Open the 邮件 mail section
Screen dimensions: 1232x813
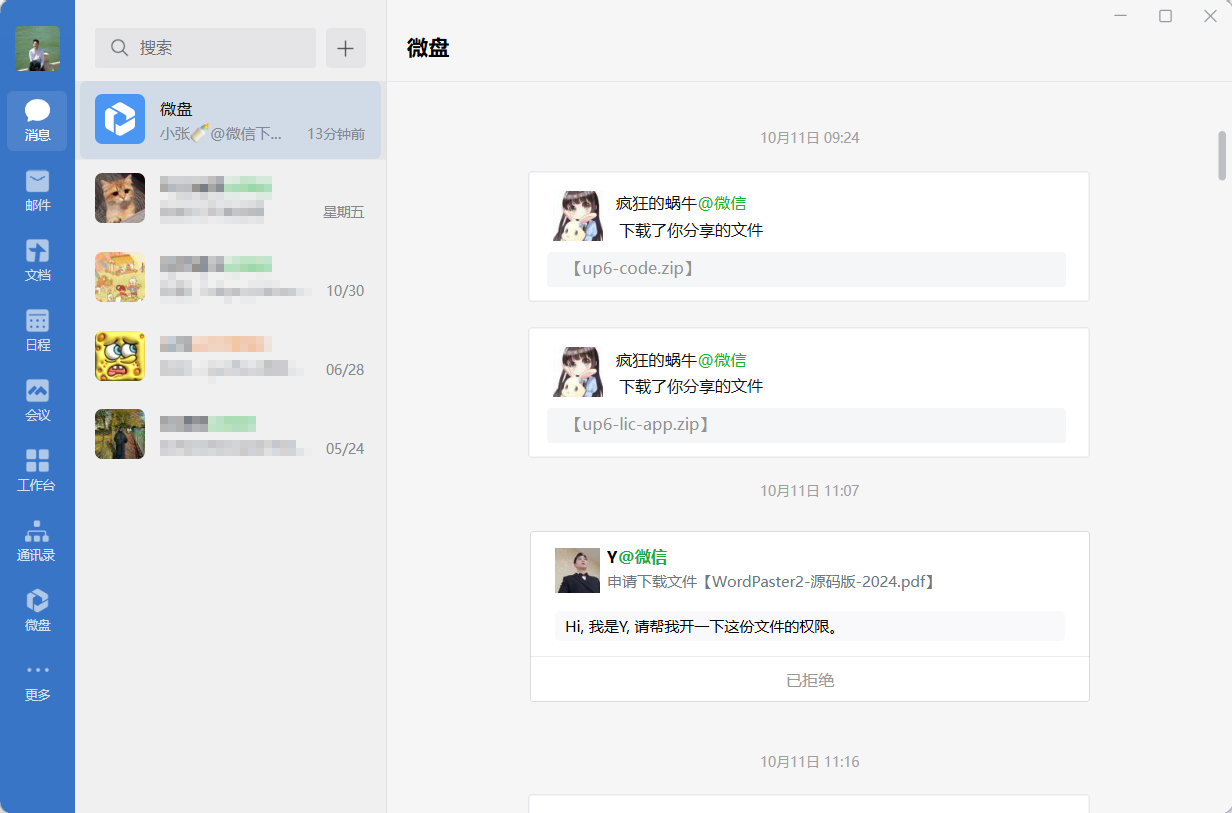pos(37,191)
